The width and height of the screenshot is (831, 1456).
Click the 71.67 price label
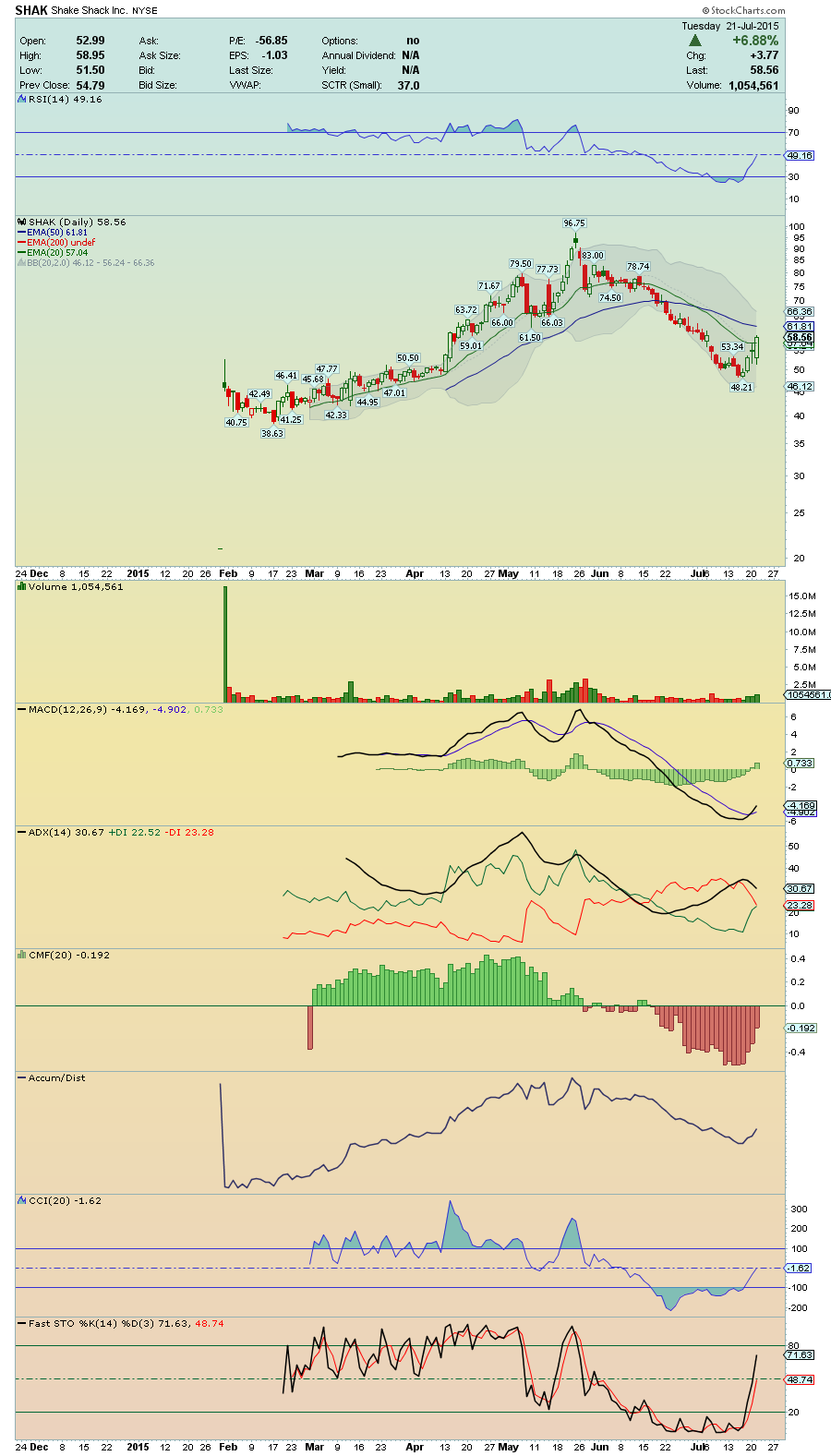tap(489, 285)
